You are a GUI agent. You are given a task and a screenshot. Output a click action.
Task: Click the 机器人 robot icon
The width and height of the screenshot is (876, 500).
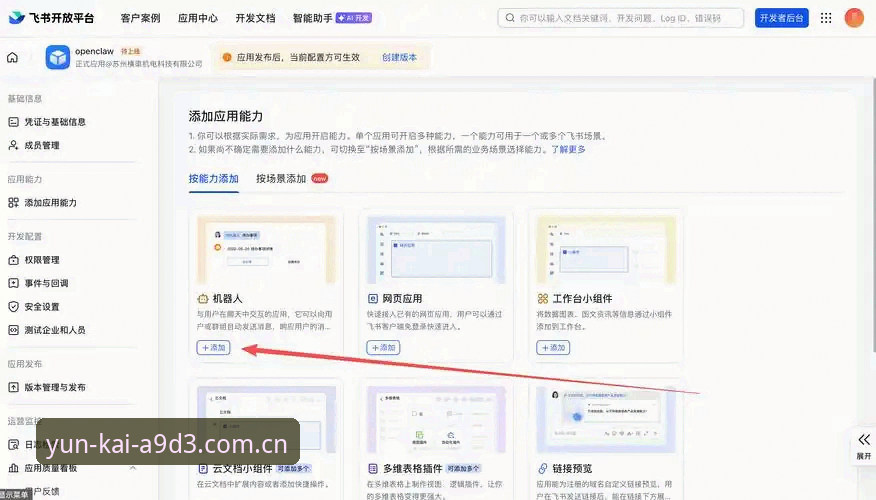pos(203,299)
